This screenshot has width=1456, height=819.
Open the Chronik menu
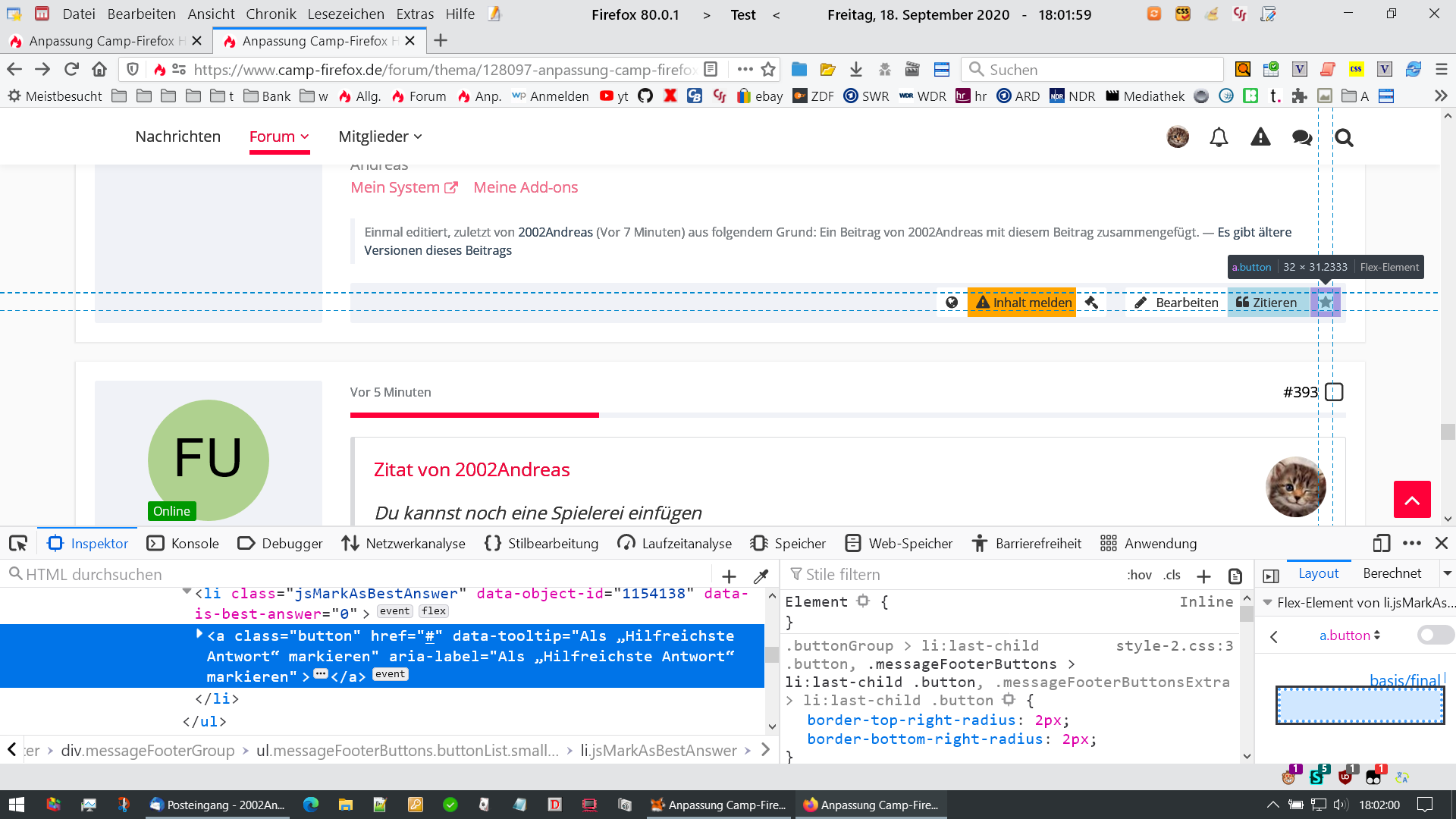(x=271, y=14)
